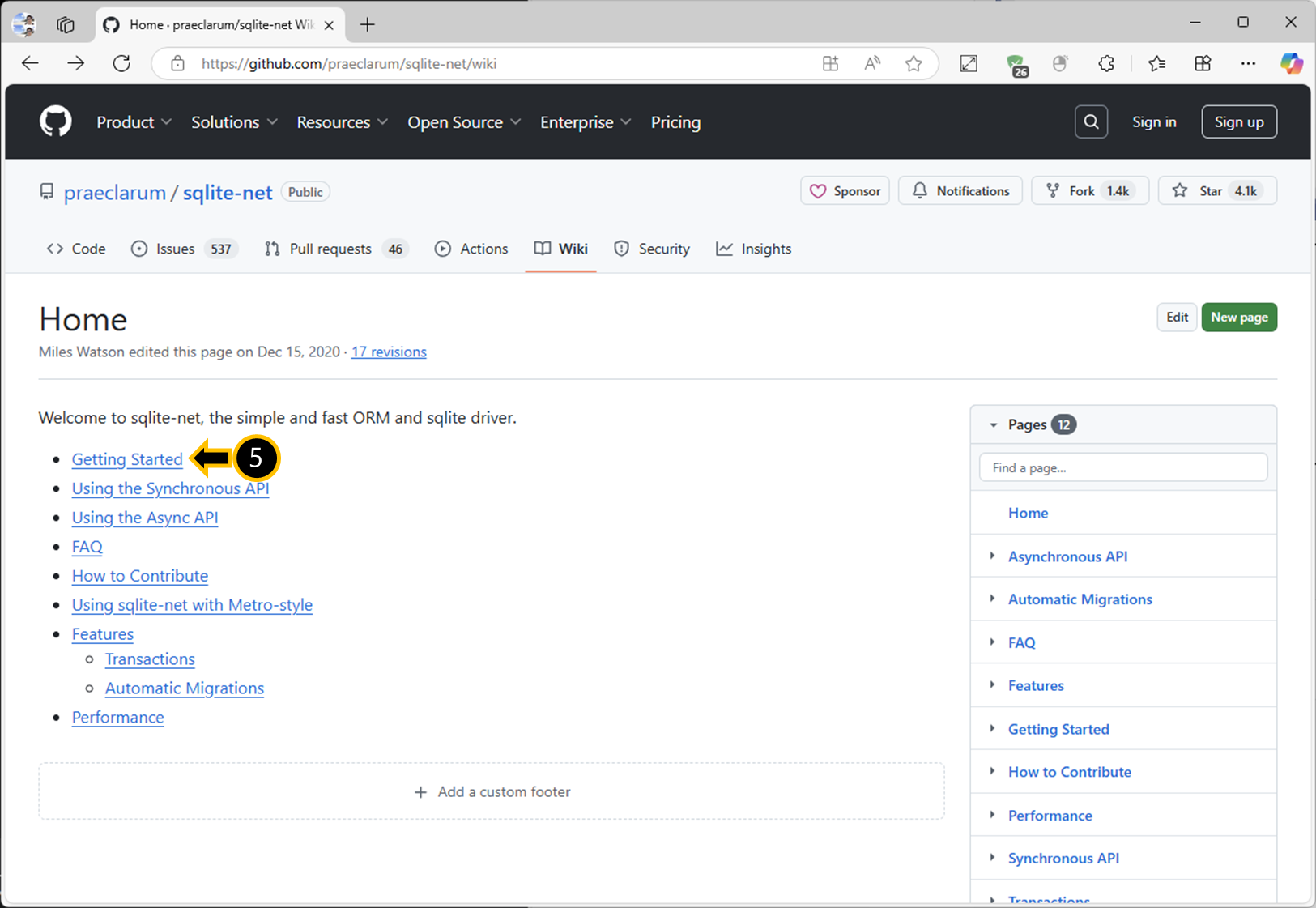Star the repository with Star button
Screen dimensions: 1316x908
tap(1217, 191)
